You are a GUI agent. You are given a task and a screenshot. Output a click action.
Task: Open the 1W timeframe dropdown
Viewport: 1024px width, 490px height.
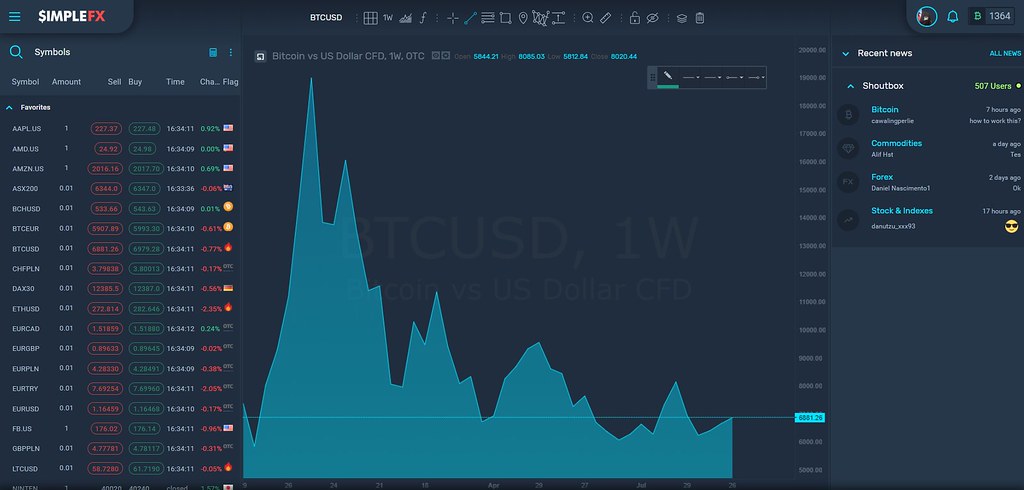click(x=388, y=18)
